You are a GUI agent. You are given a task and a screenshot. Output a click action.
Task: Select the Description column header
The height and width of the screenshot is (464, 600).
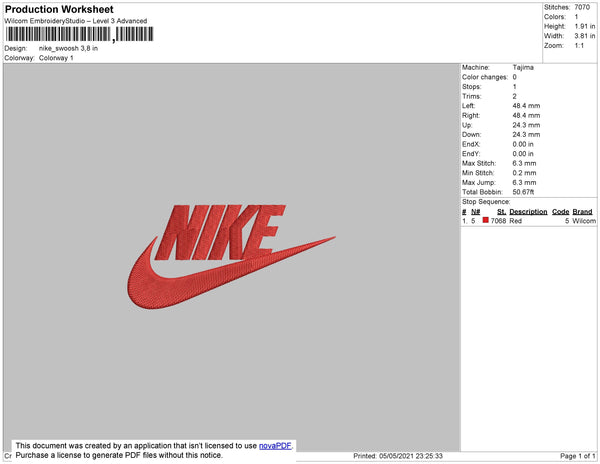[528, 212]
